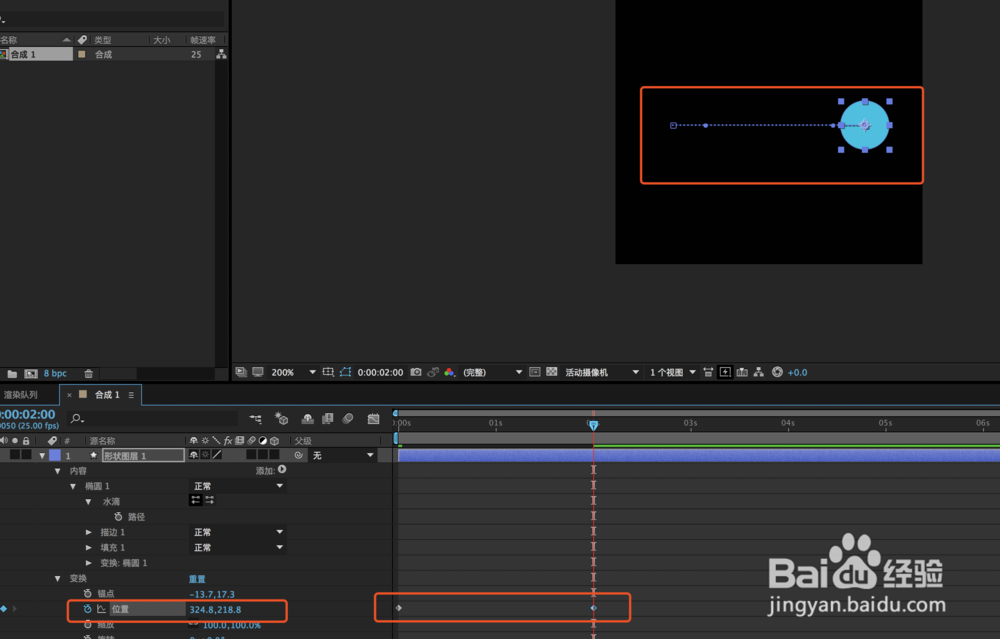Close the 合成 1 timeline tab
The image size is (1000, 639).
[70, 395]
